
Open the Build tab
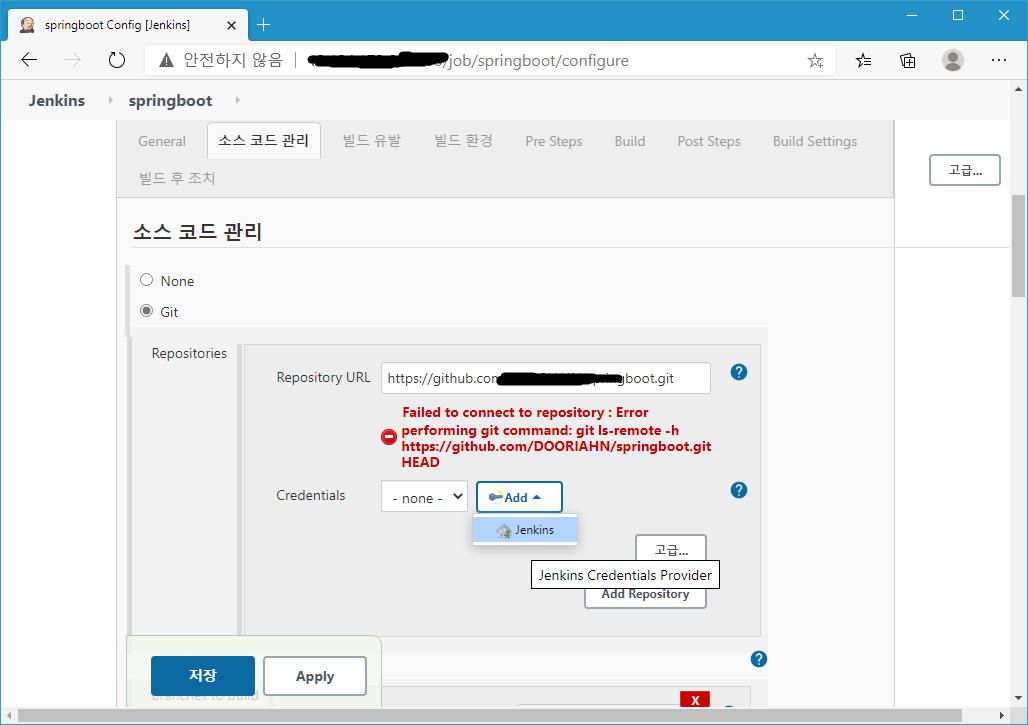[x=630, y=141]
